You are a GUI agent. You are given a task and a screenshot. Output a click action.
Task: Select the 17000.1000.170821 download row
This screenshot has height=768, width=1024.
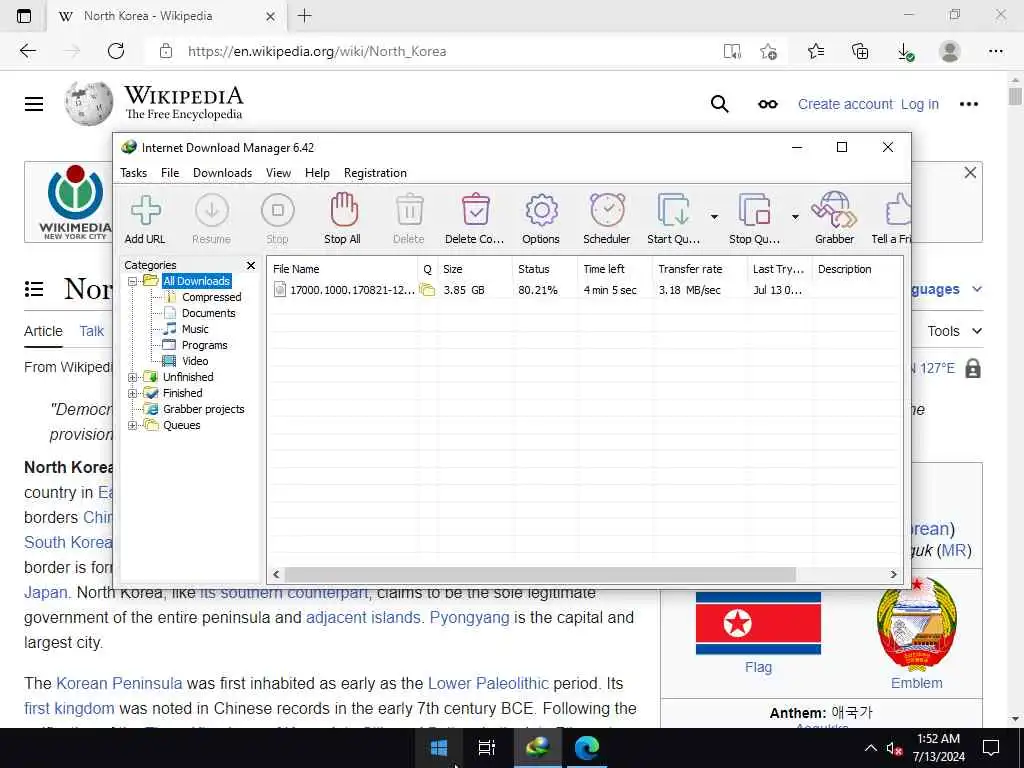coord(584,290)
